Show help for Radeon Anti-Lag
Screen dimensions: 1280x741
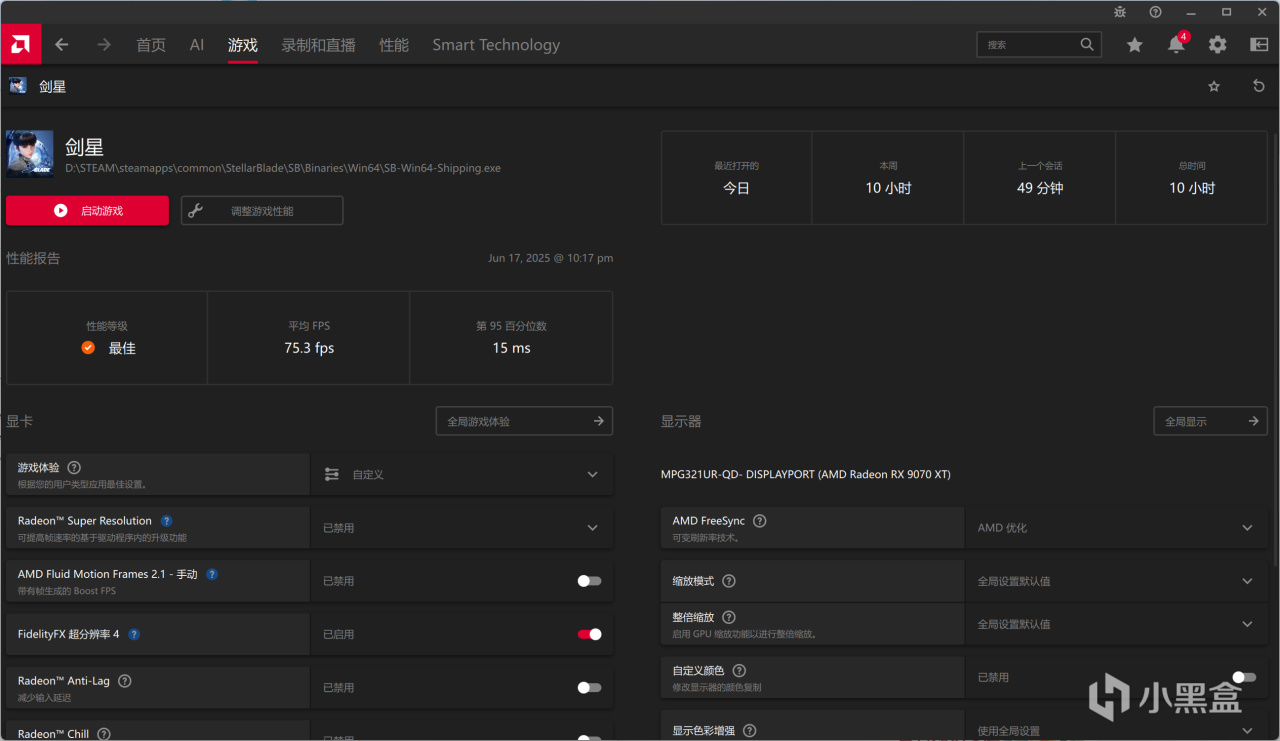(125, 681)
